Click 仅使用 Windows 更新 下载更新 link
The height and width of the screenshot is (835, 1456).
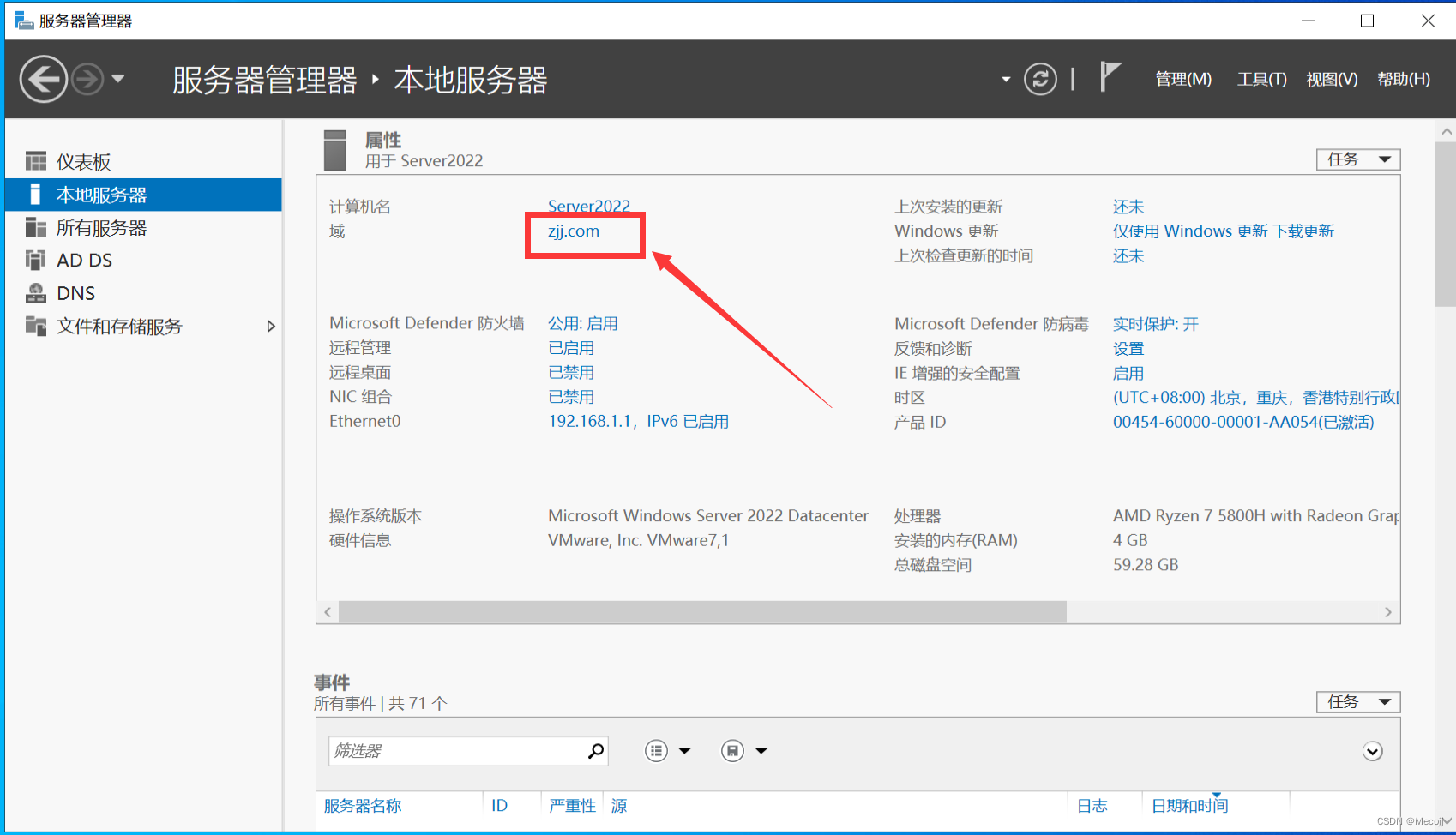coord(1224,231)
